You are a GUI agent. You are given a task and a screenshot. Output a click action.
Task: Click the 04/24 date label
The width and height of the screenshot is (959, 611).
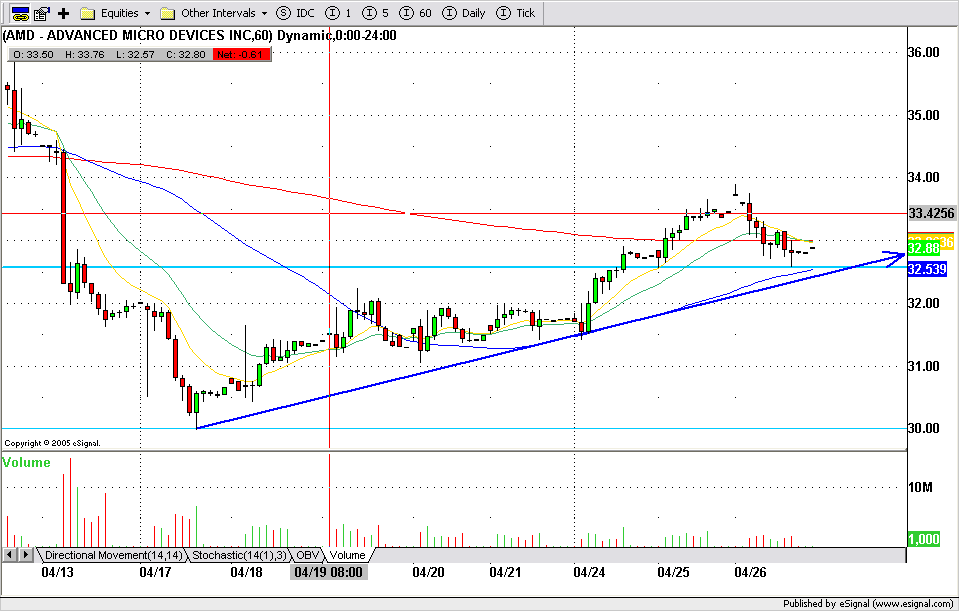click(589, 572)
